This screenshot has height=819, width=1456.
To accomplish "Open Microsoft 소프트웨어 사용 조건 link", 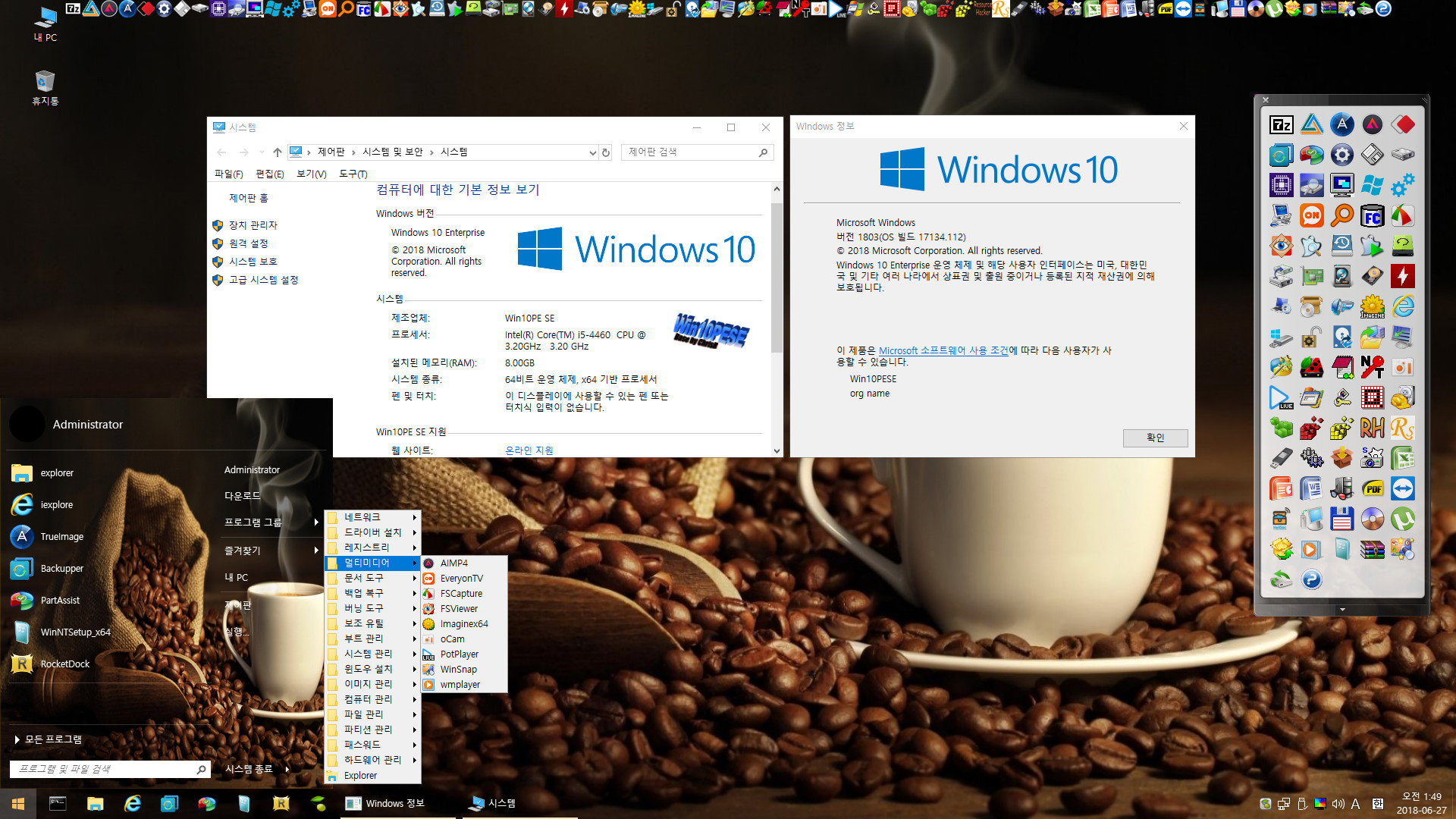I will [943, 350].
